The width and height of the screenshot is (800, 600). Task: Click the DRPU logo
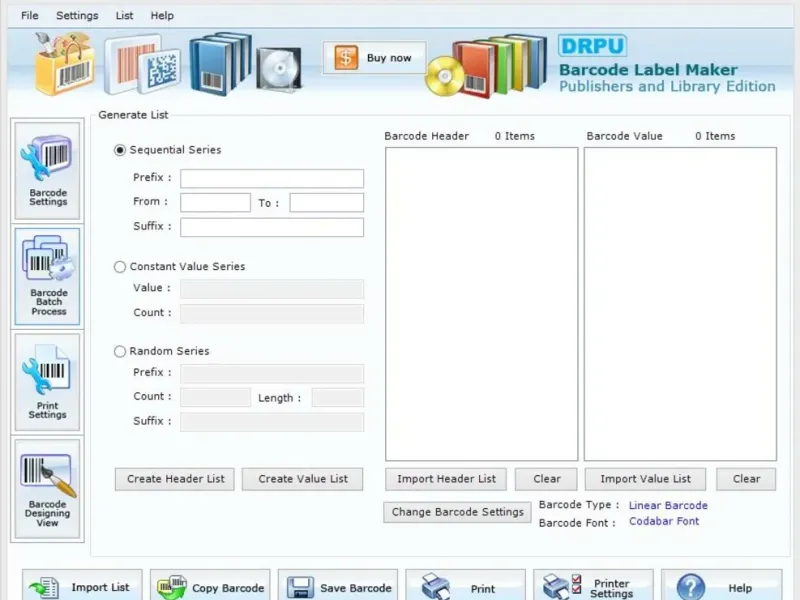click(592, 46)
